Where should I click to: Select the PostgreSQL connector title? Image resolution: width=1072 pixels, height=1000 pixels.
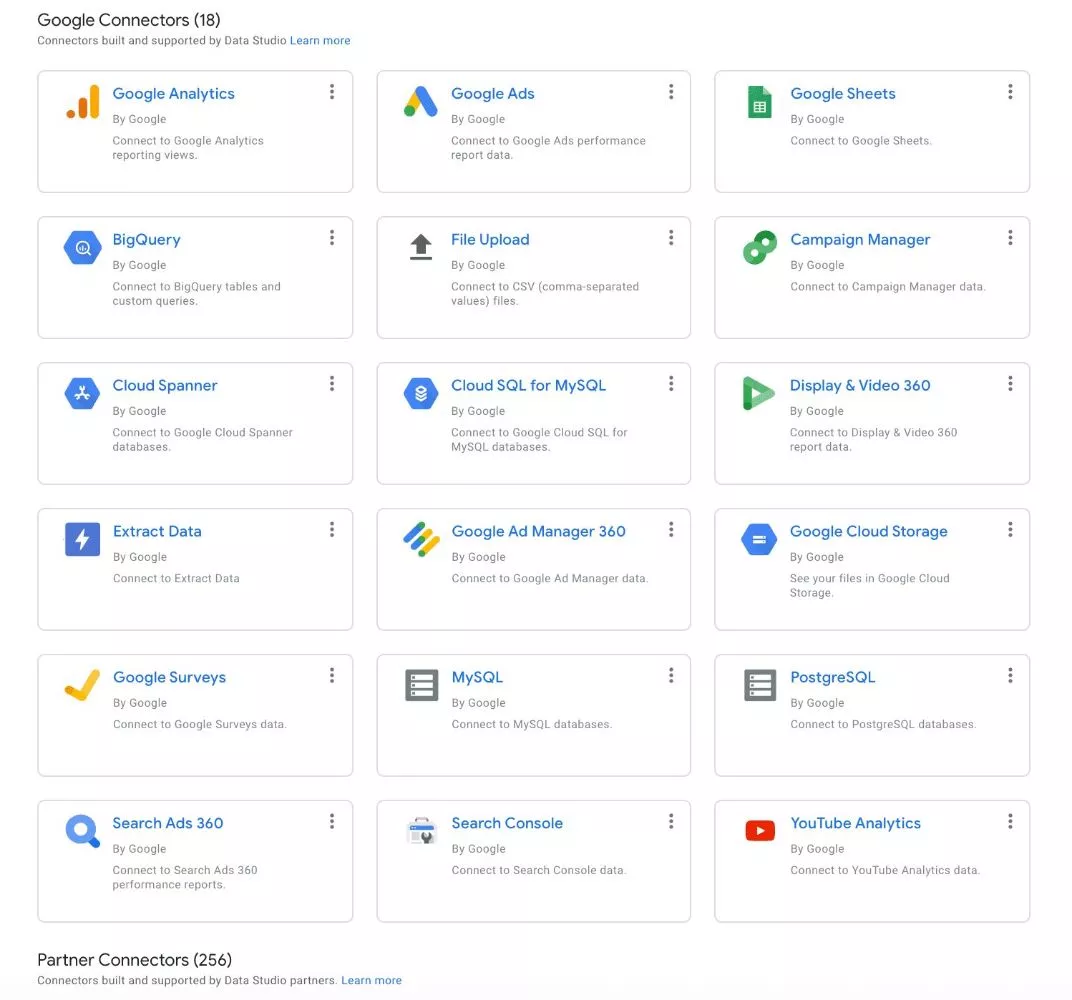point(833,677)
